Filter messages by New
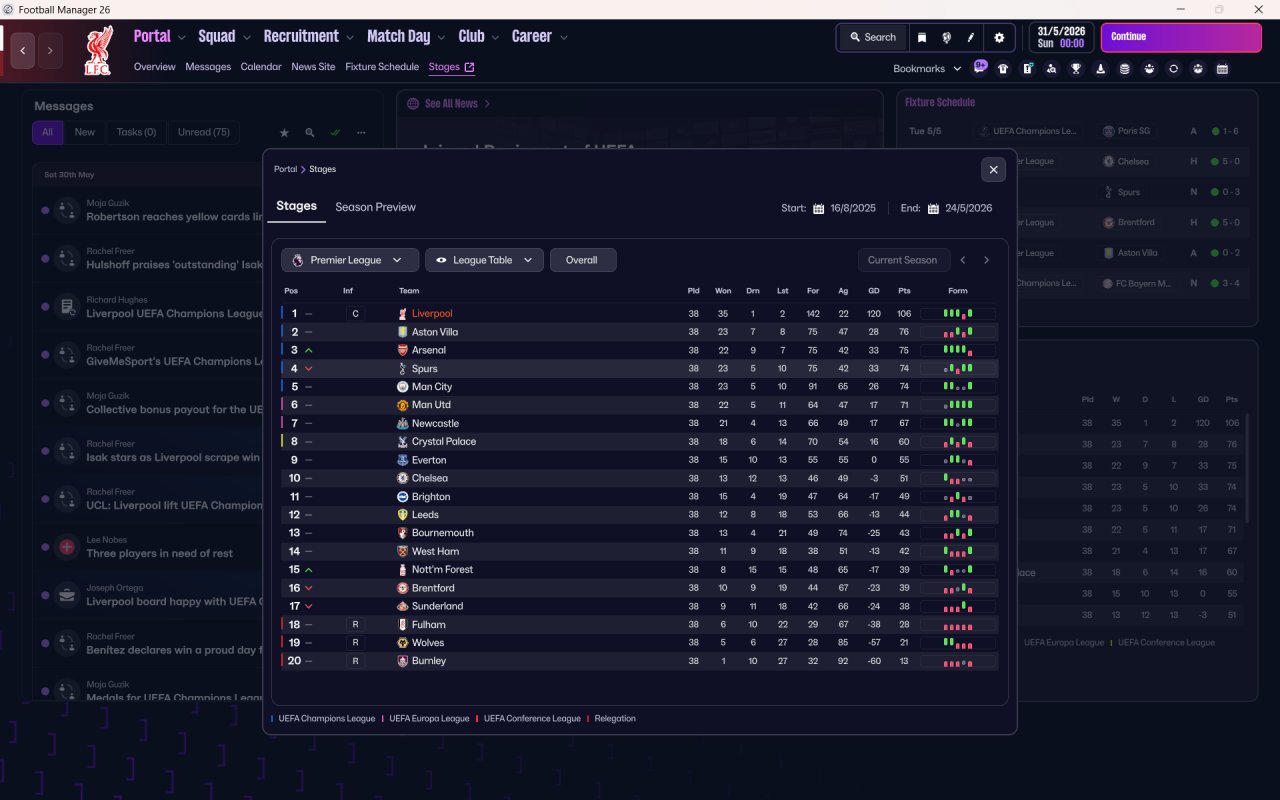Viewport: 1280px width, 800px height. coord(85,132)
